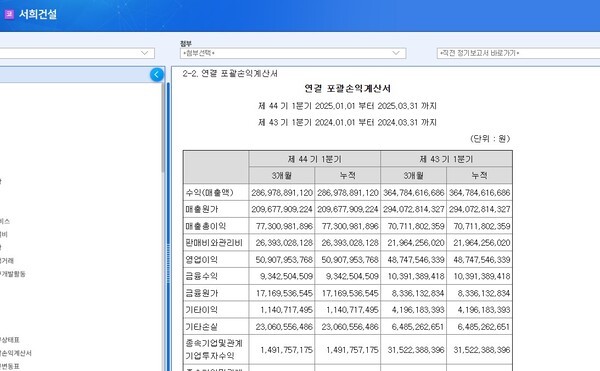This screenshot has height=371, width=600.
Task: Select the 매출총이익 row label
Action: [x=205, y=226]
